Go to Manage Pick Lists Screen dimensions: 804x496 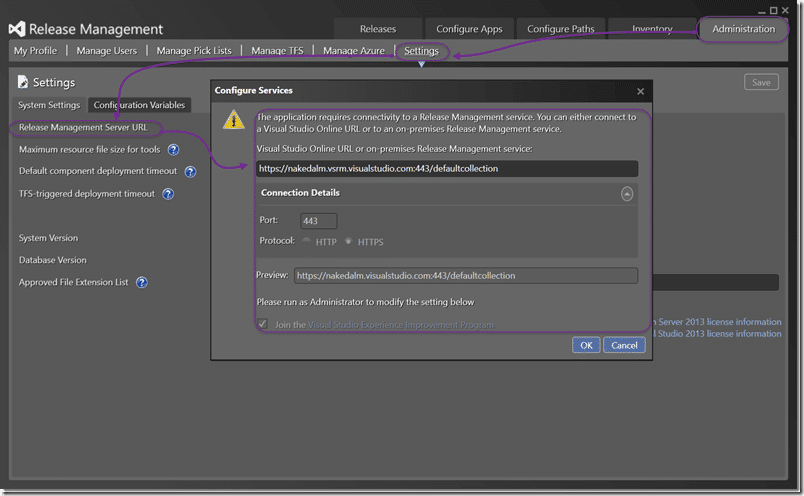(194, 51)
